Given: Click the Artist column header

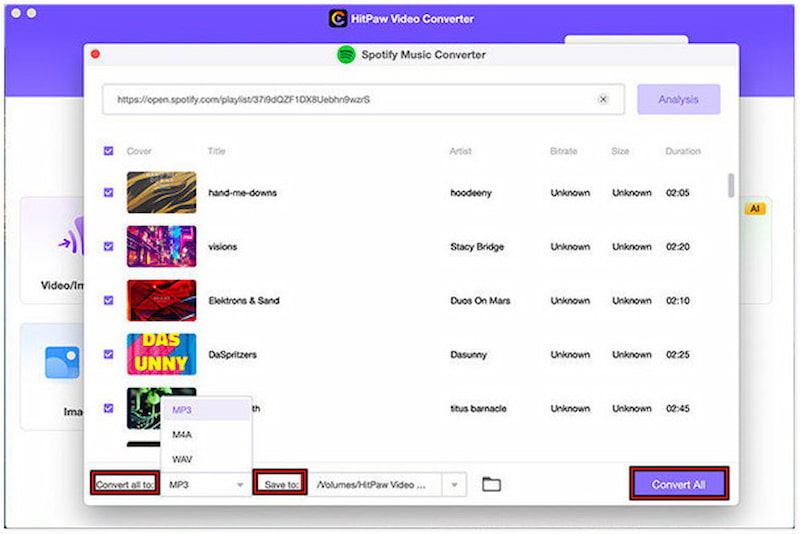Looking at the screenshot, I should coord(460,151).
